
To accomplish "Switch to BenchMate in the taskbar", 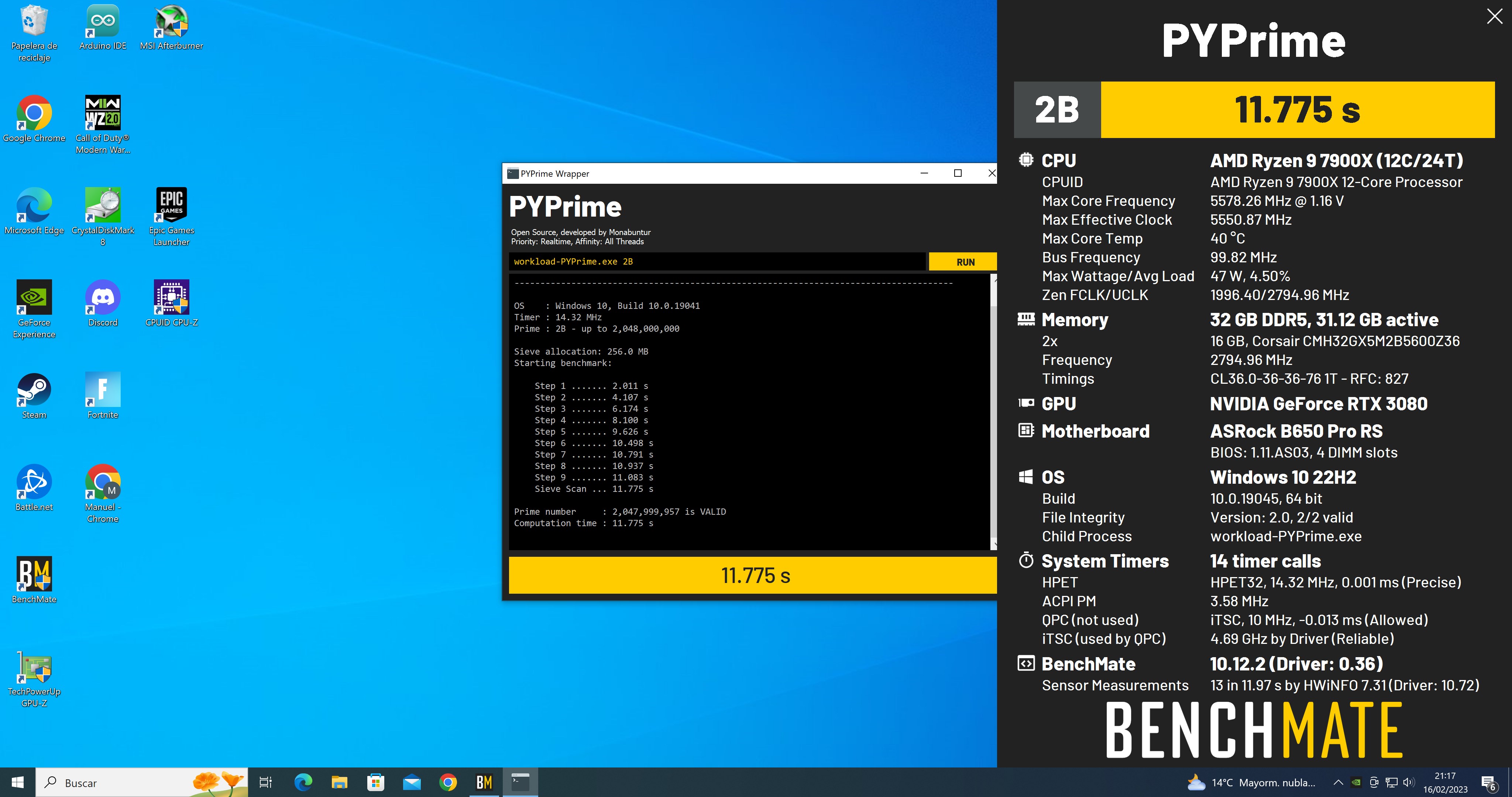I will 484,782.
